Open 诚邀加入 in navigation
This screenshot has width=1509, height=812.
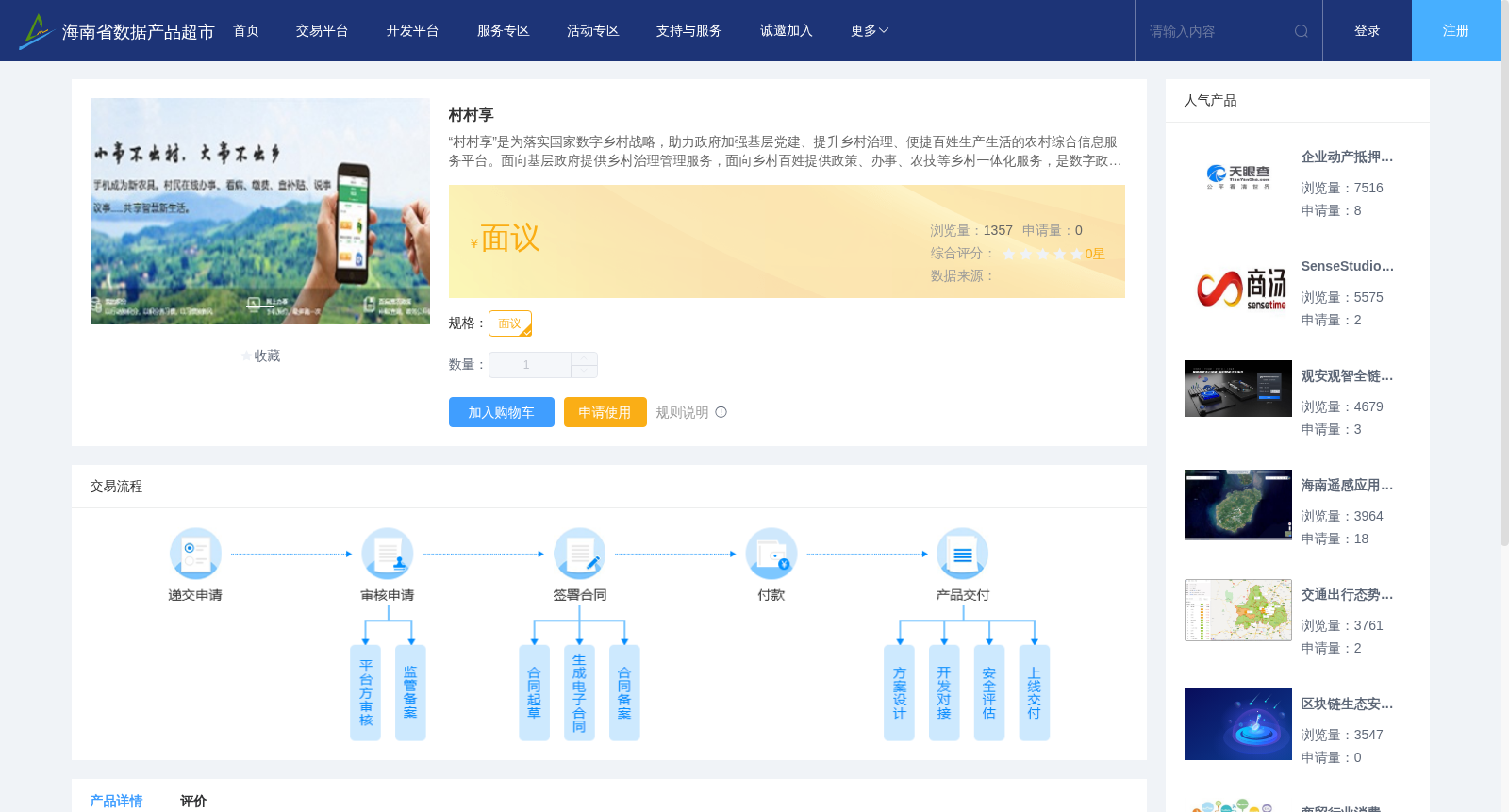click(787, 31)
